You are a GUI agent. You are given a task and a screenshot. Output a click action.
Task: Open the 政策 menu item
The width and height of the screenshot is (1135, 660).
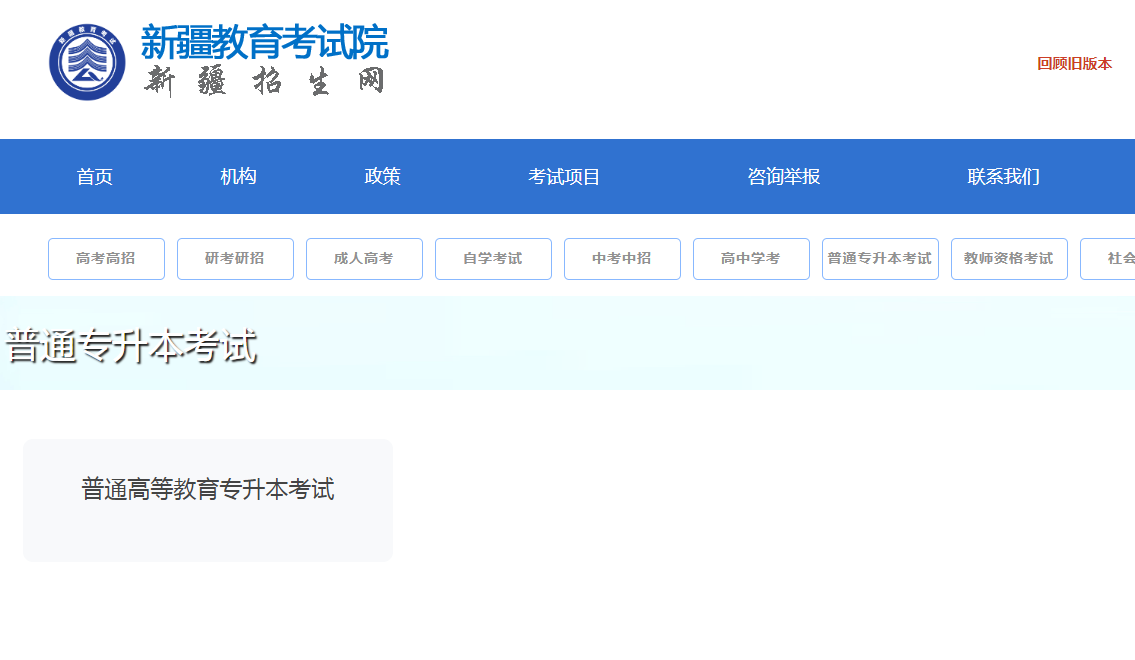pyautogui.click(x=383, y=177)
